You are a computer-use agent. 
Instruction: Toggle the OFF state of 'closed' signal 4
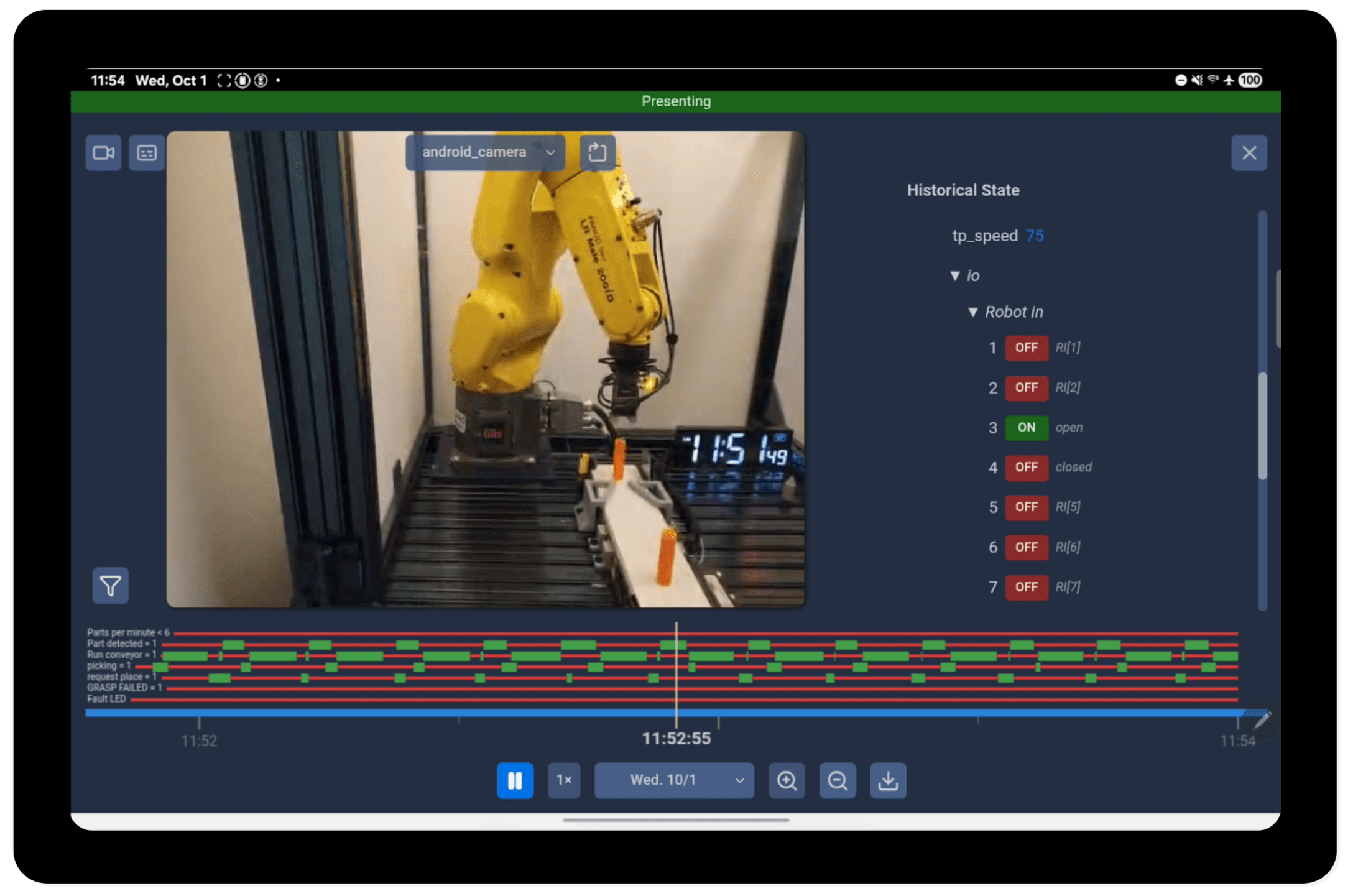point(1026,468)
